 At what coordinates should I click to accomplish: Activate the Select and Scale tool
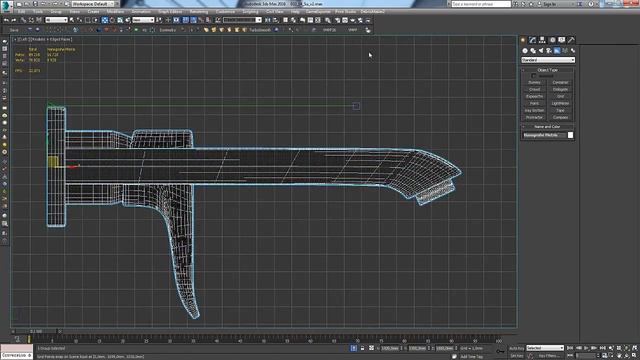(x=120, y=20)
